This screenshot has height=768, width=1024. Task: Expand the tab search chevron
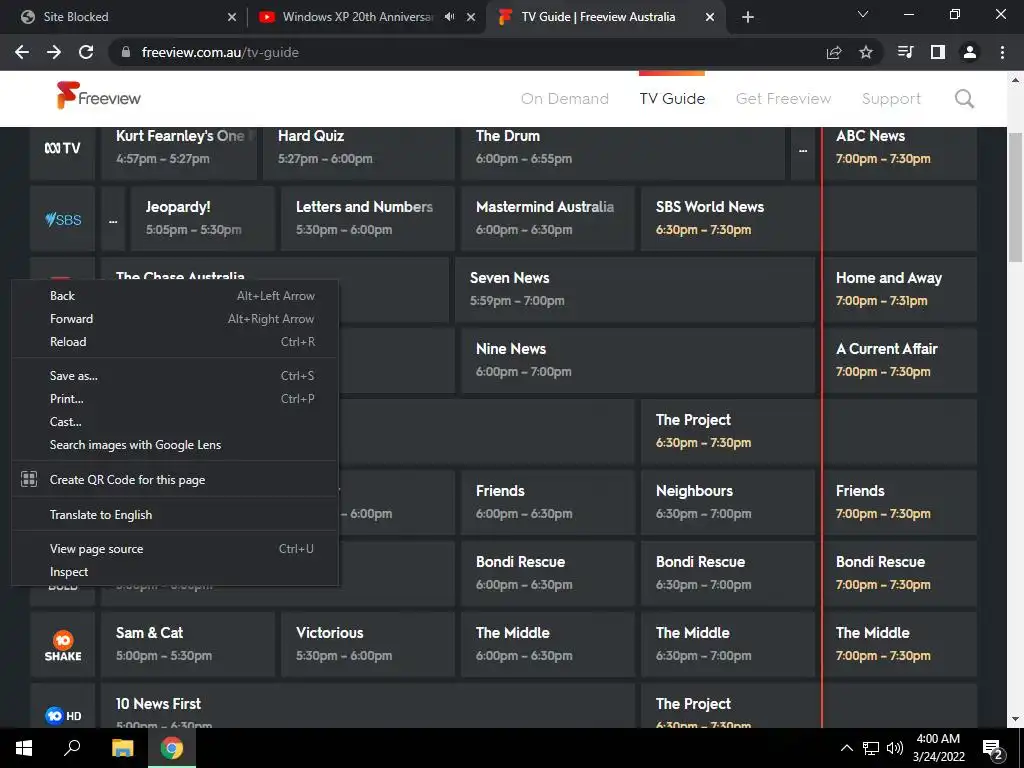863,14
